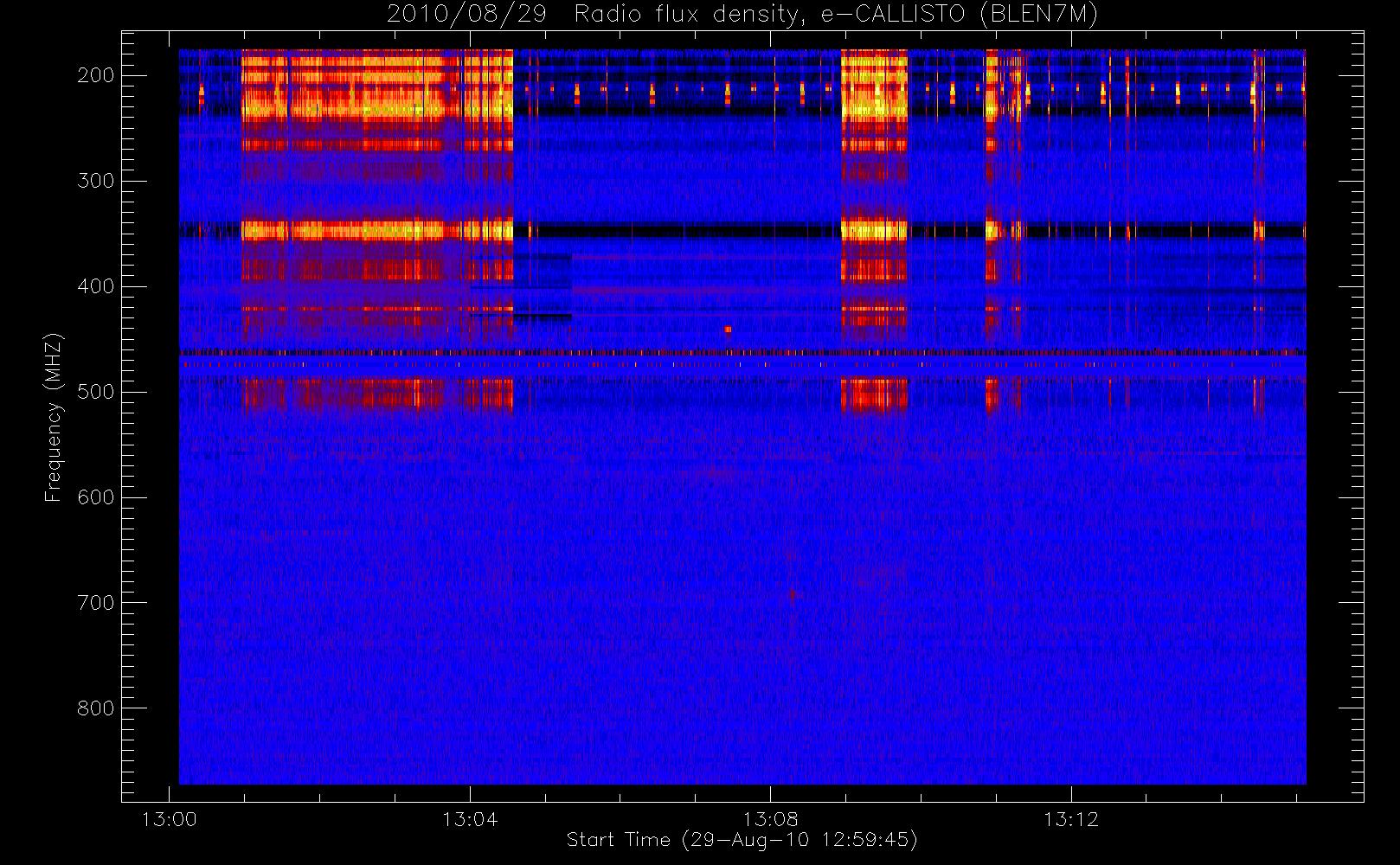
Task: Click the 13:08 time tick label
Action: [771, 819]
